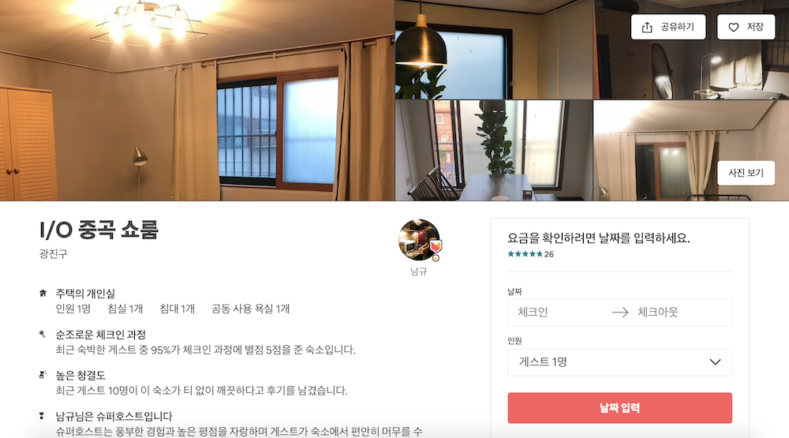The image size is (789, 438).
Task: Click the superhost badge on host avatar
Action: point(435,249)
